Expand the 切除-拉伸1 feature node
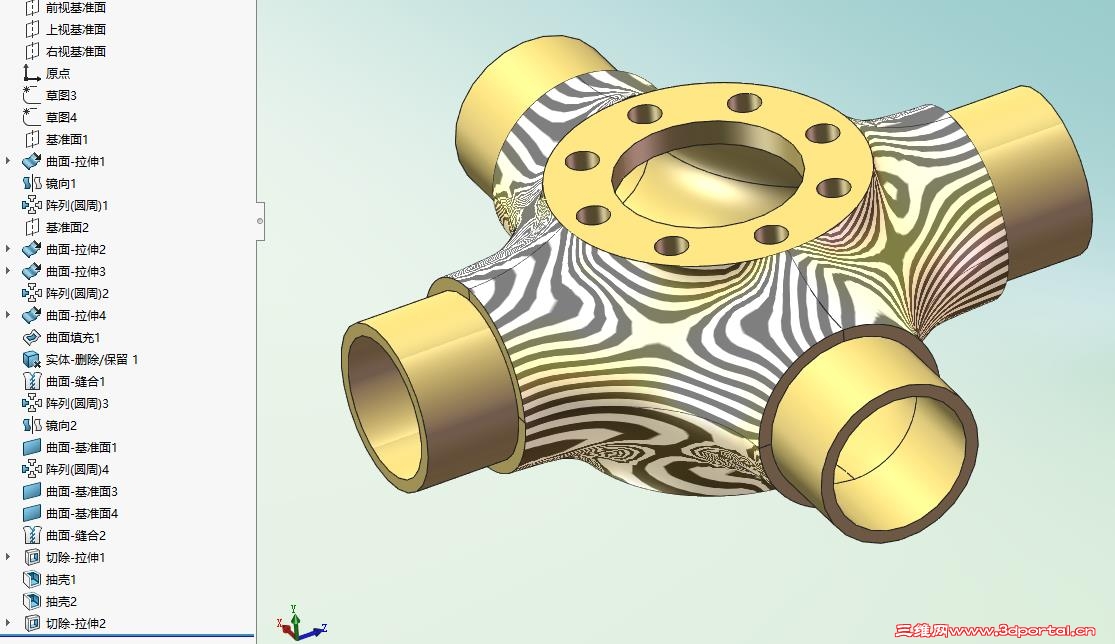This screenshot has height=644, width=1115. (x=8, y=557)
